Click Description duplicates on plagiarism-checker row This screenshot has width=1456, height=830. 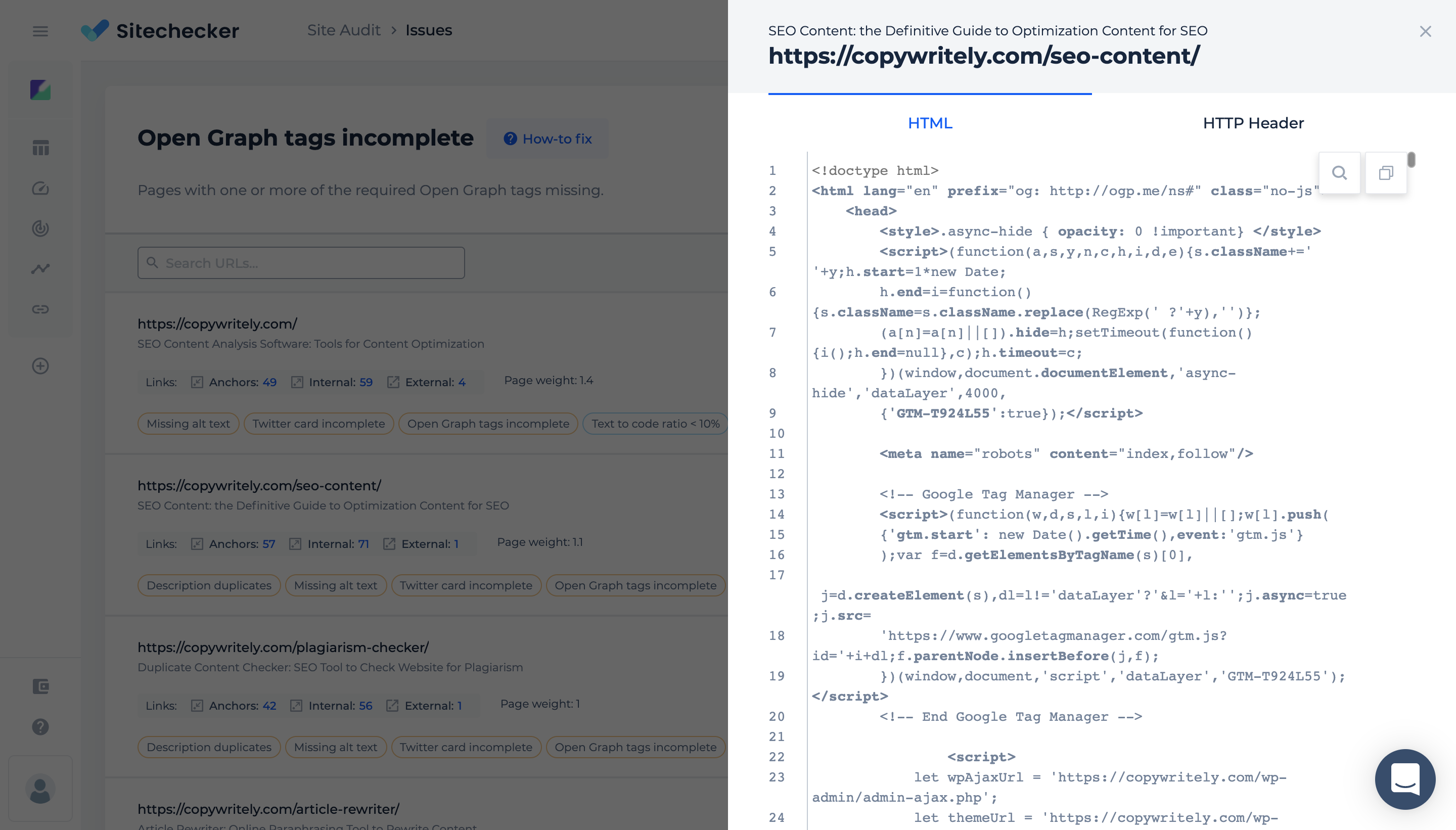209,747
